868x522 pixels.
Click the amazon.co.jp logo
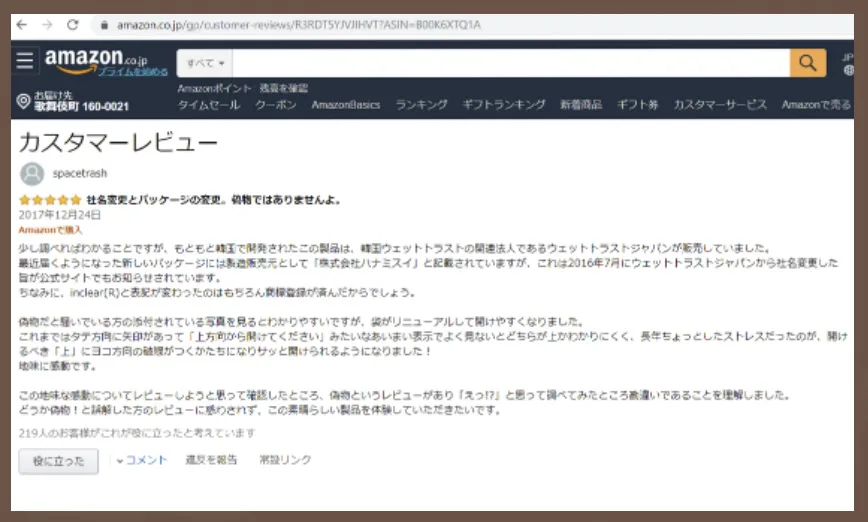[96, 59]
